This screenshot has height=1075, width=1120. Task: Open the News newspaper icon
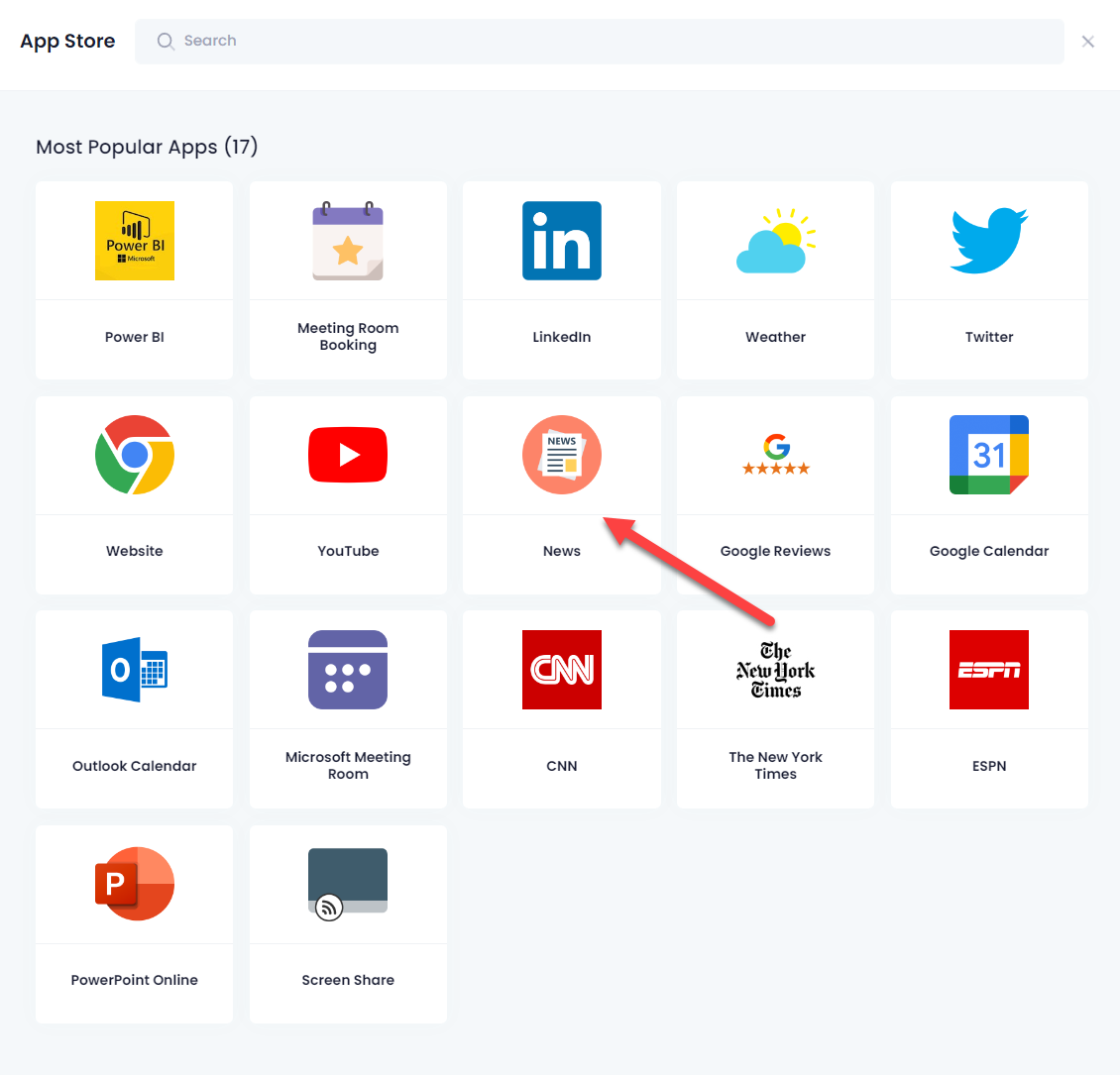point(561,455)
